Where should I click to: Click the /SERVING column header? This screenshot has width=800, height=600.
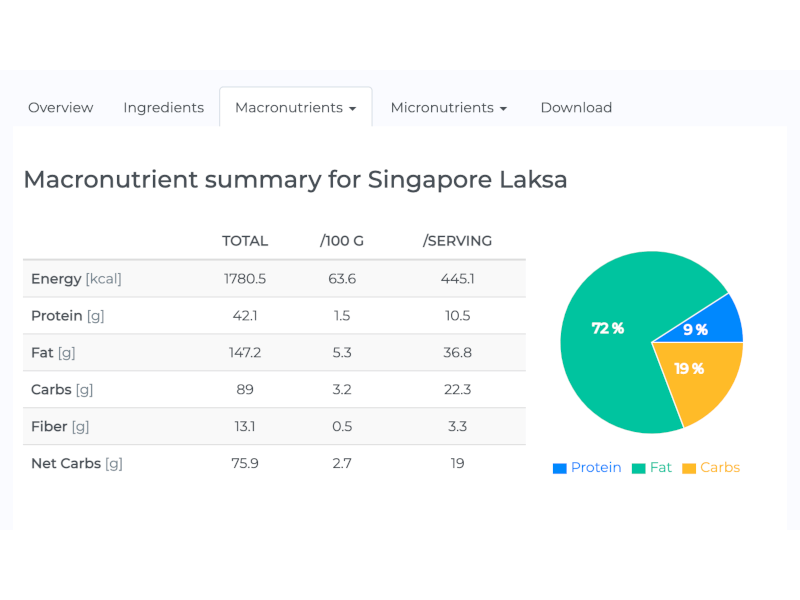[x=458, y=241]
